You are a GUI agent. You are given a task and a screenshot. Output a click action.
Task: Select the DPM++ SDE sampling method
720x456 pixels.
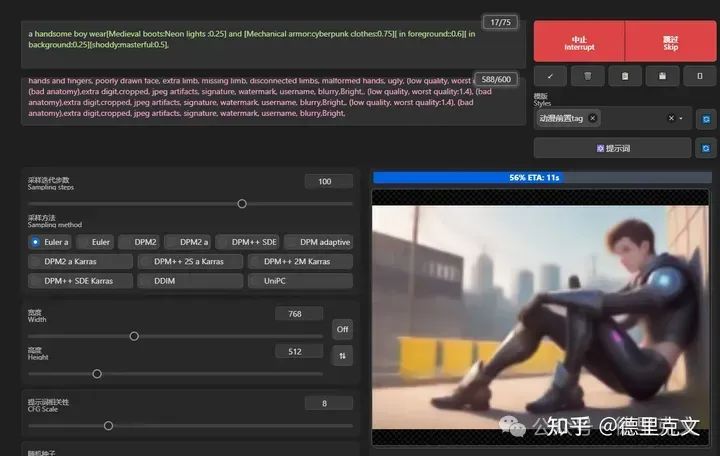[248, 242]
